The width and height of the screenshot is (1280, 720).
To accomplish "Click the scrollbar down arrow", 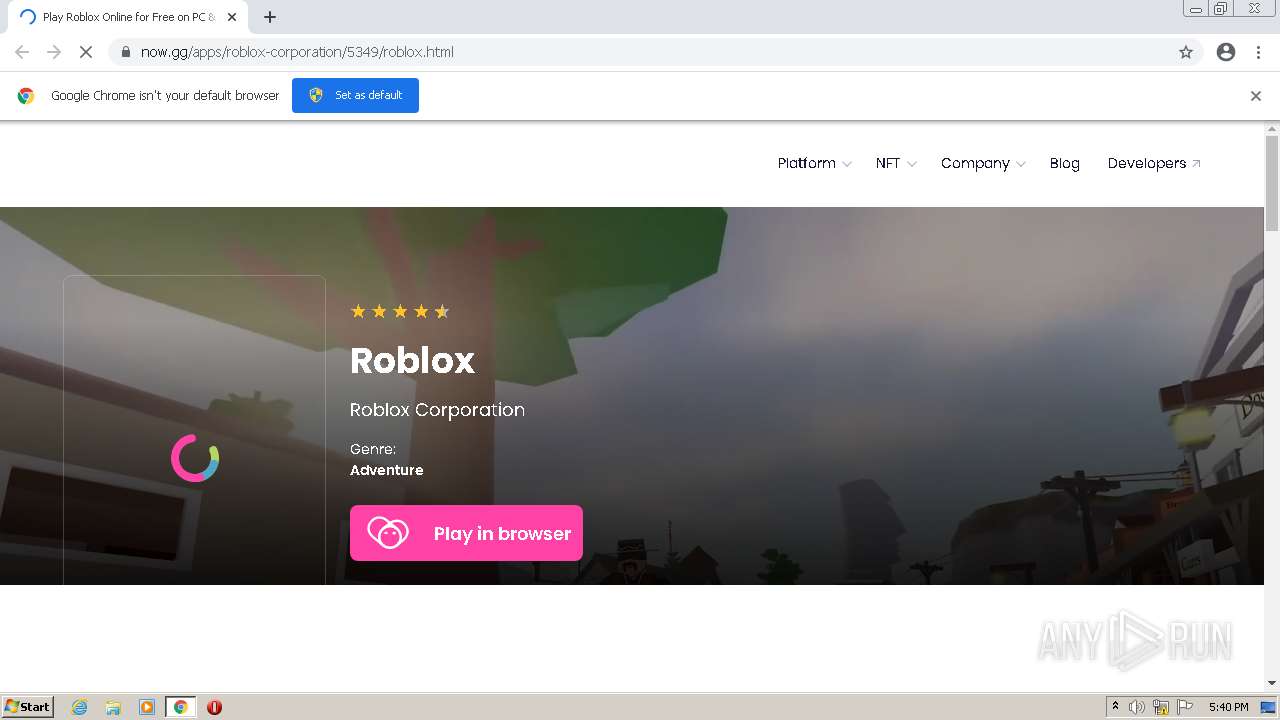I will (1272, 683).
